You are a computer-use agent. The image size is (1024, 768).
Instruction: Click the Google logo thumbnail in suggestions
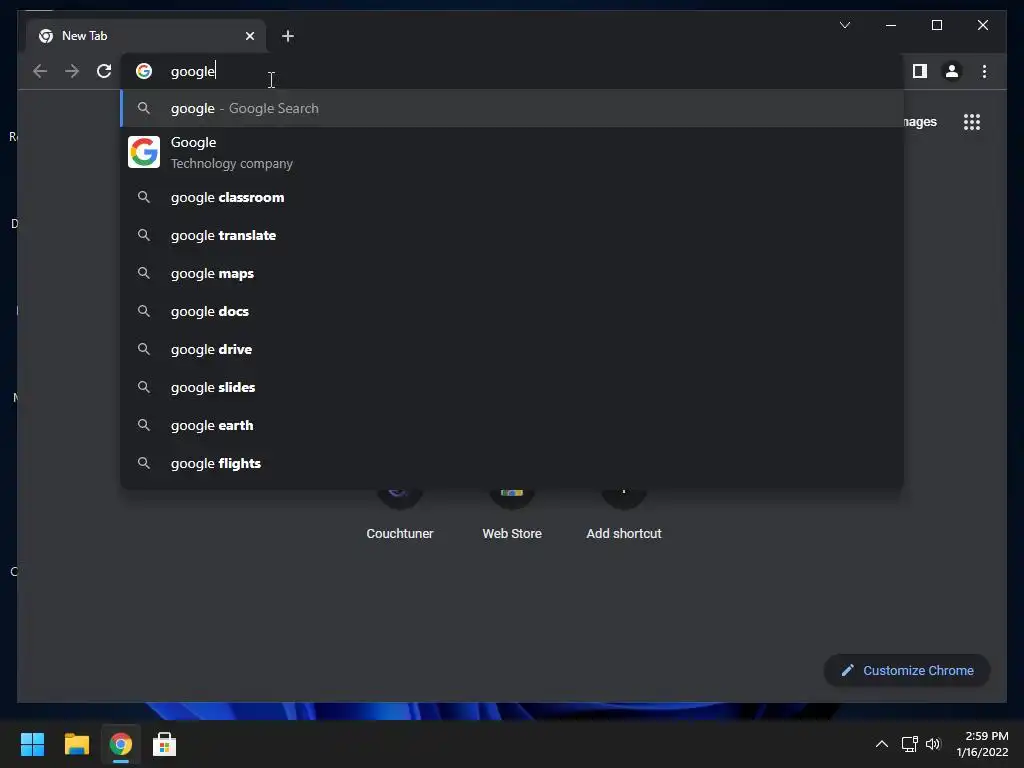[x=144, y=152]
